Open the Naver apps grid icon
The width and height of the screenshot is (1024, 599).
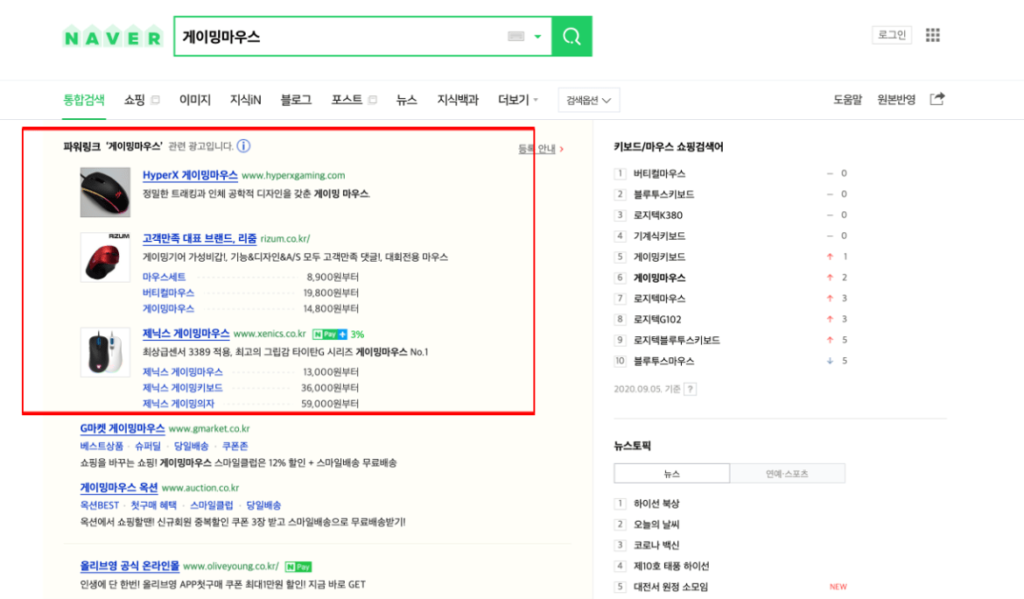coord(933,35)
